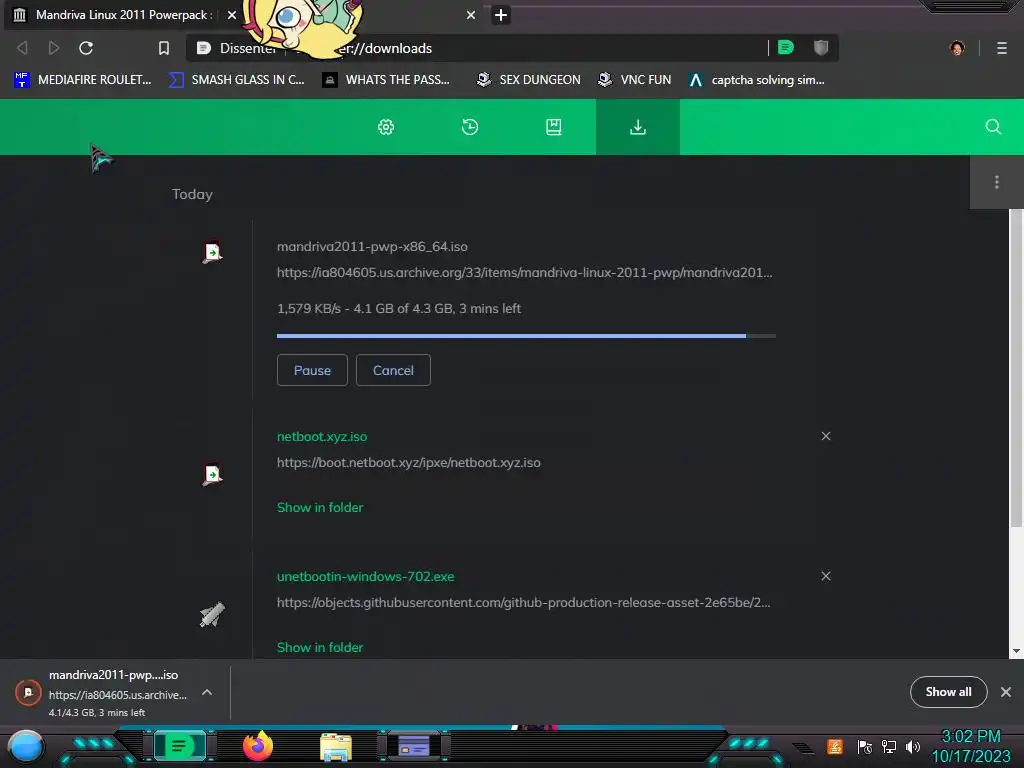Click Show all downloads button
This screenshot has width=1024, height=768.
pos(948,692)
